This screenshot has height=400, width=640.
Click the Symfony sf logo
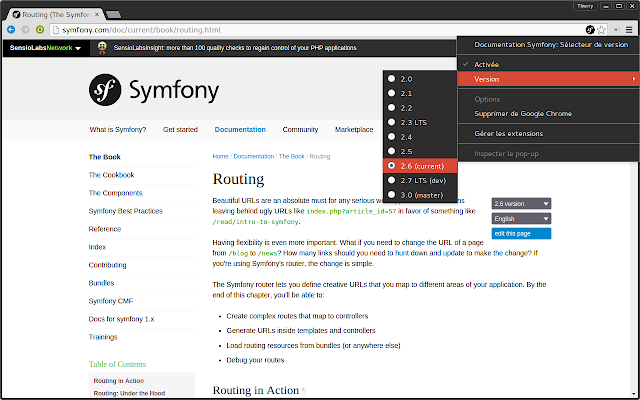tap(105, 90)
